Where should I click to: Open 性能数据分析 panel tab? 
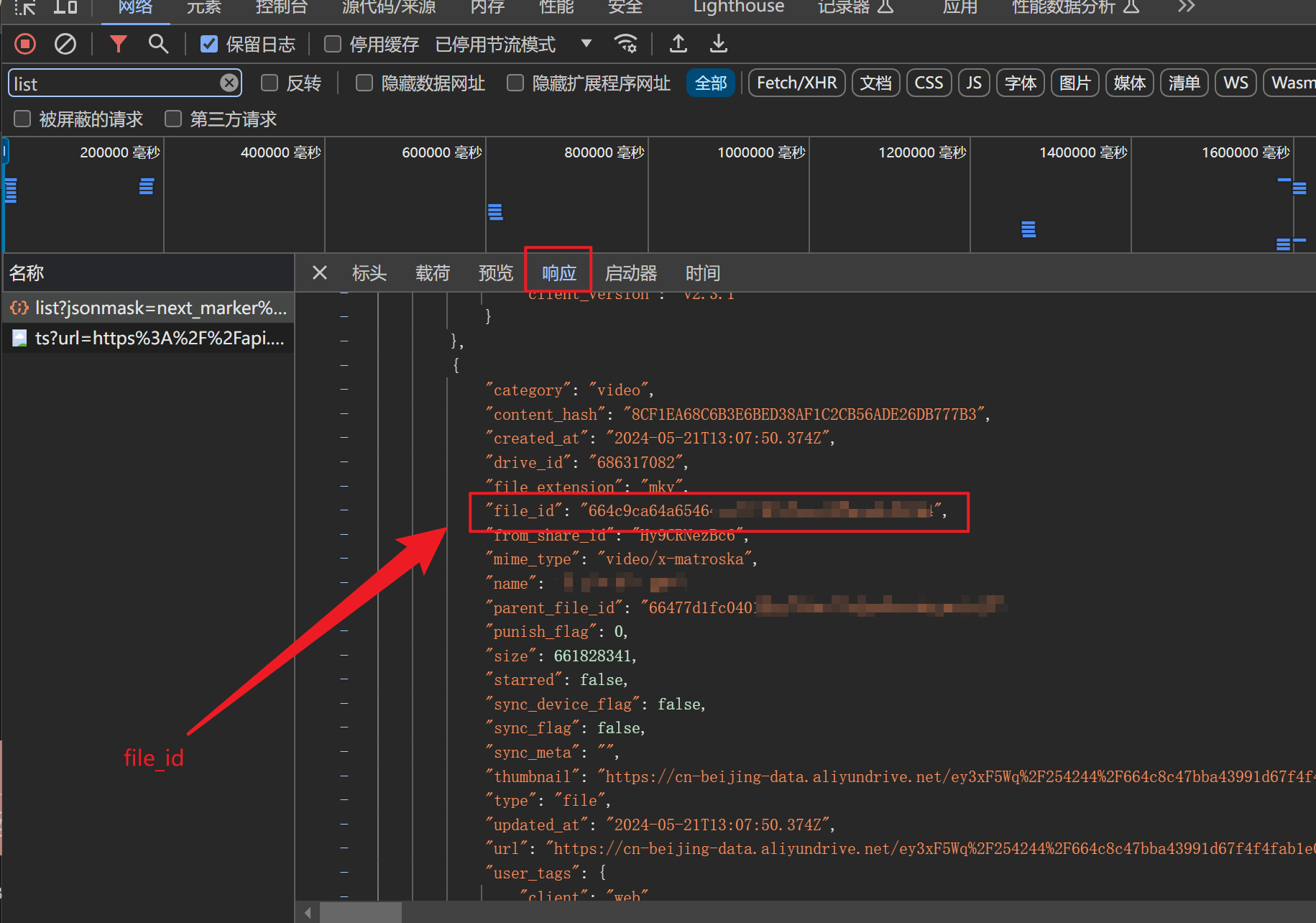[1075, 7]
